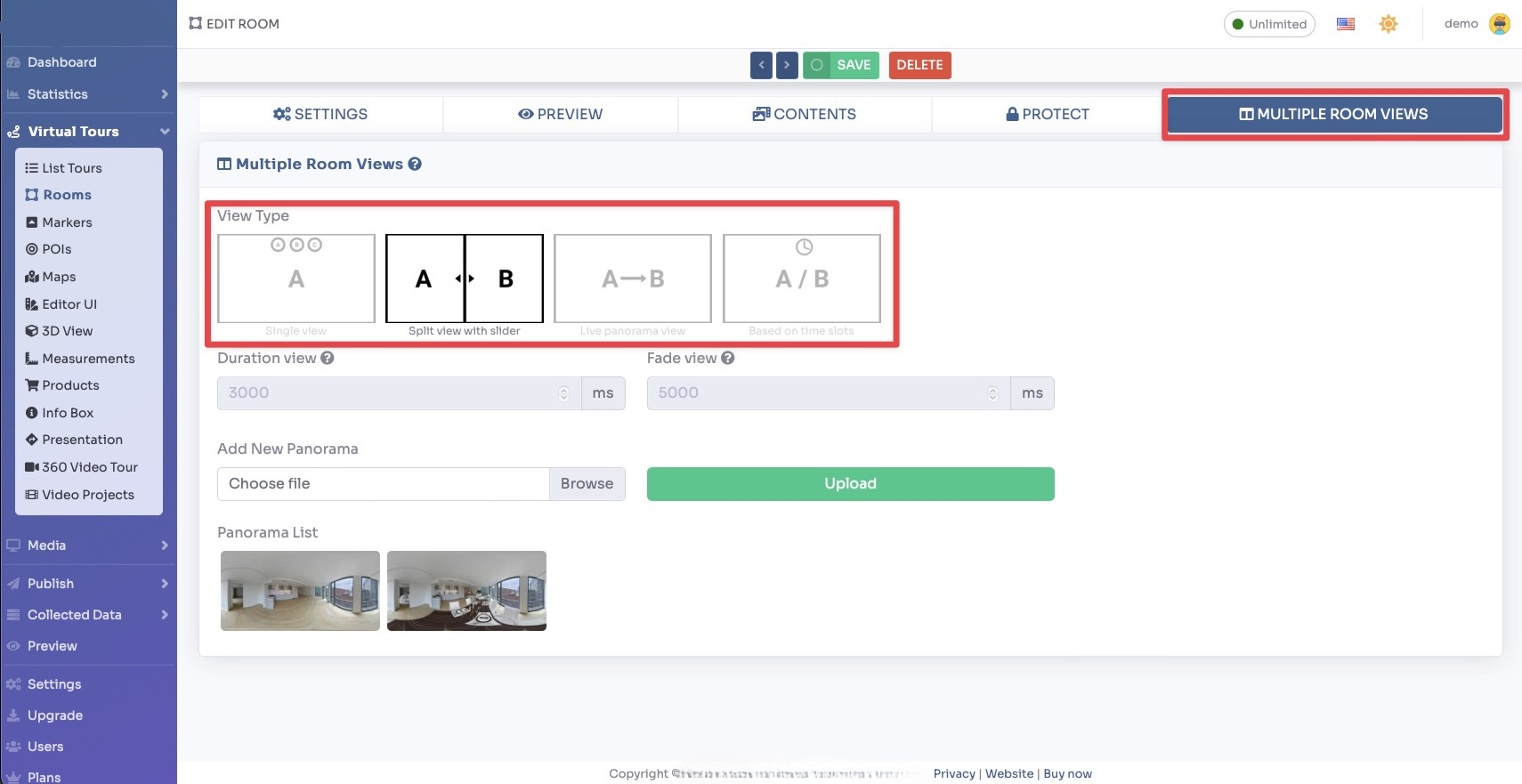Select the Single view type
Viewport: 1522px width, 784px height.
pos(296,279)
